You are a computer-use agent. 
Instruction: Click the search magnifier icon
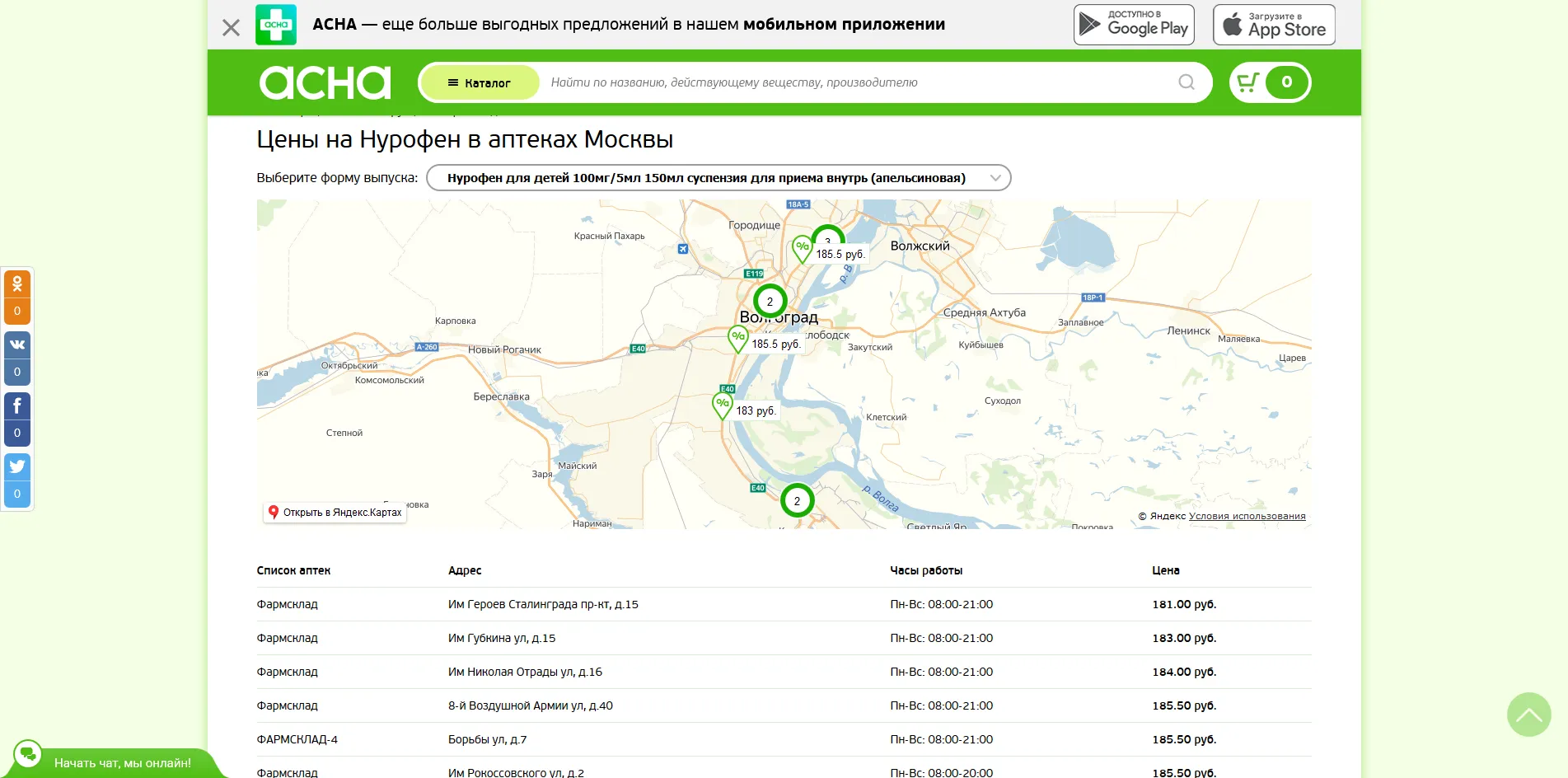tap(1186, 82)
